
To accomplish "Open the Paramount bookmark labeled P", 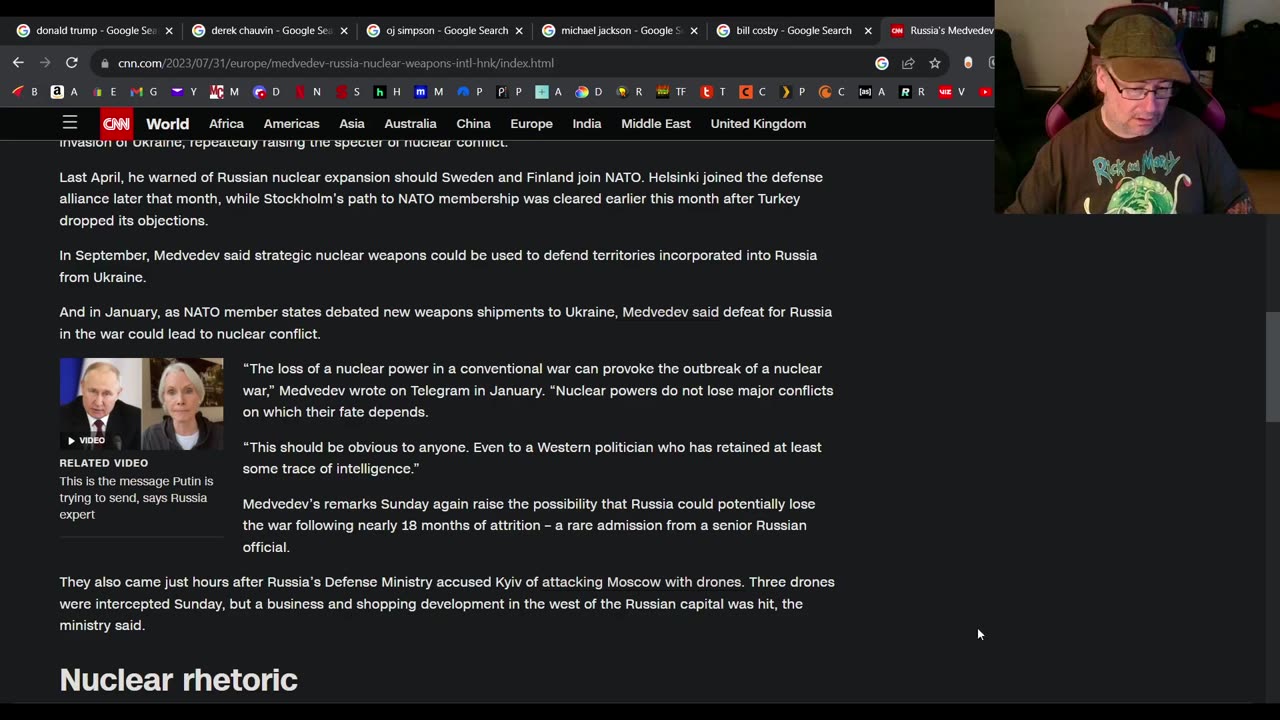I will coord(469,92).
